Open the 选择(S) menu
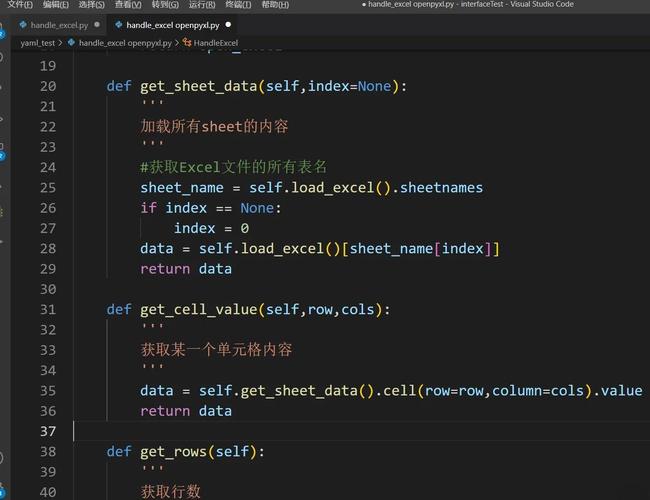The width and height of the screenshot is (650, 500). click(x=91, y=5)
